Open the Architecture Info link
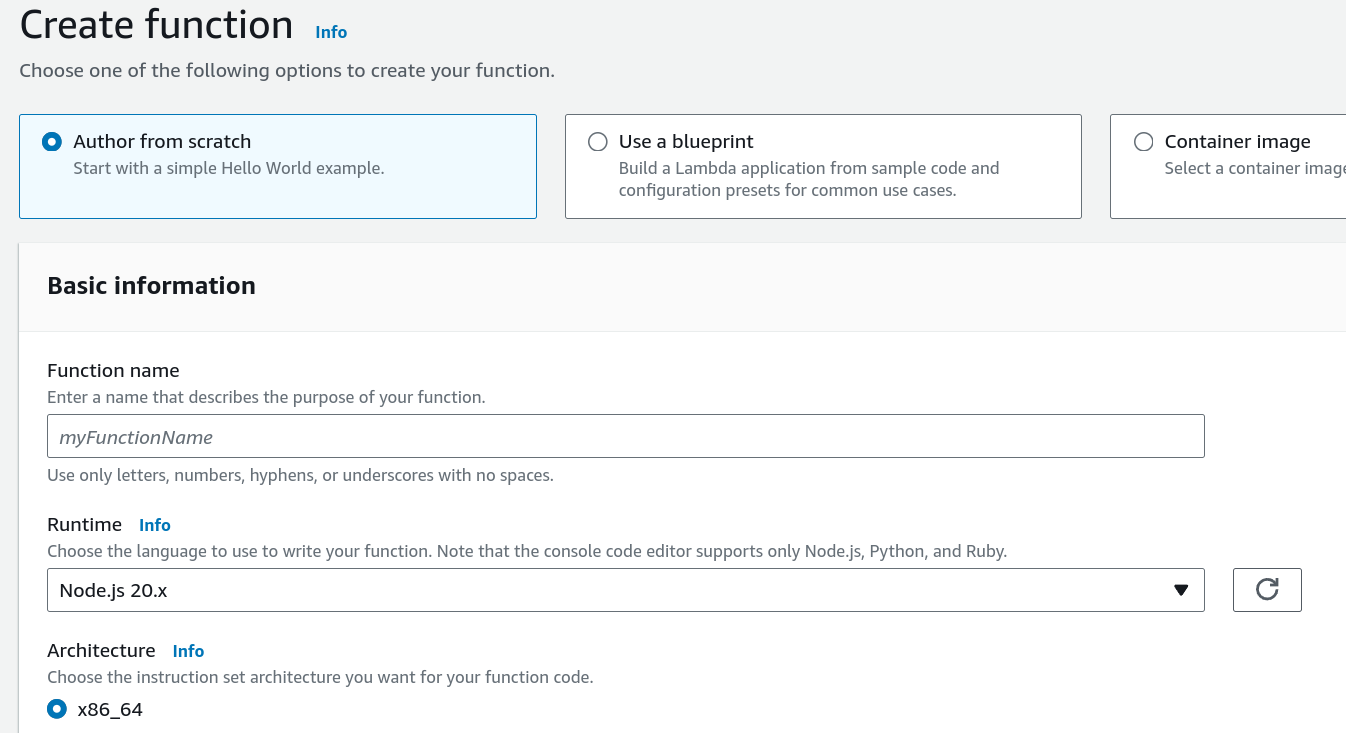 coord(188,651)
